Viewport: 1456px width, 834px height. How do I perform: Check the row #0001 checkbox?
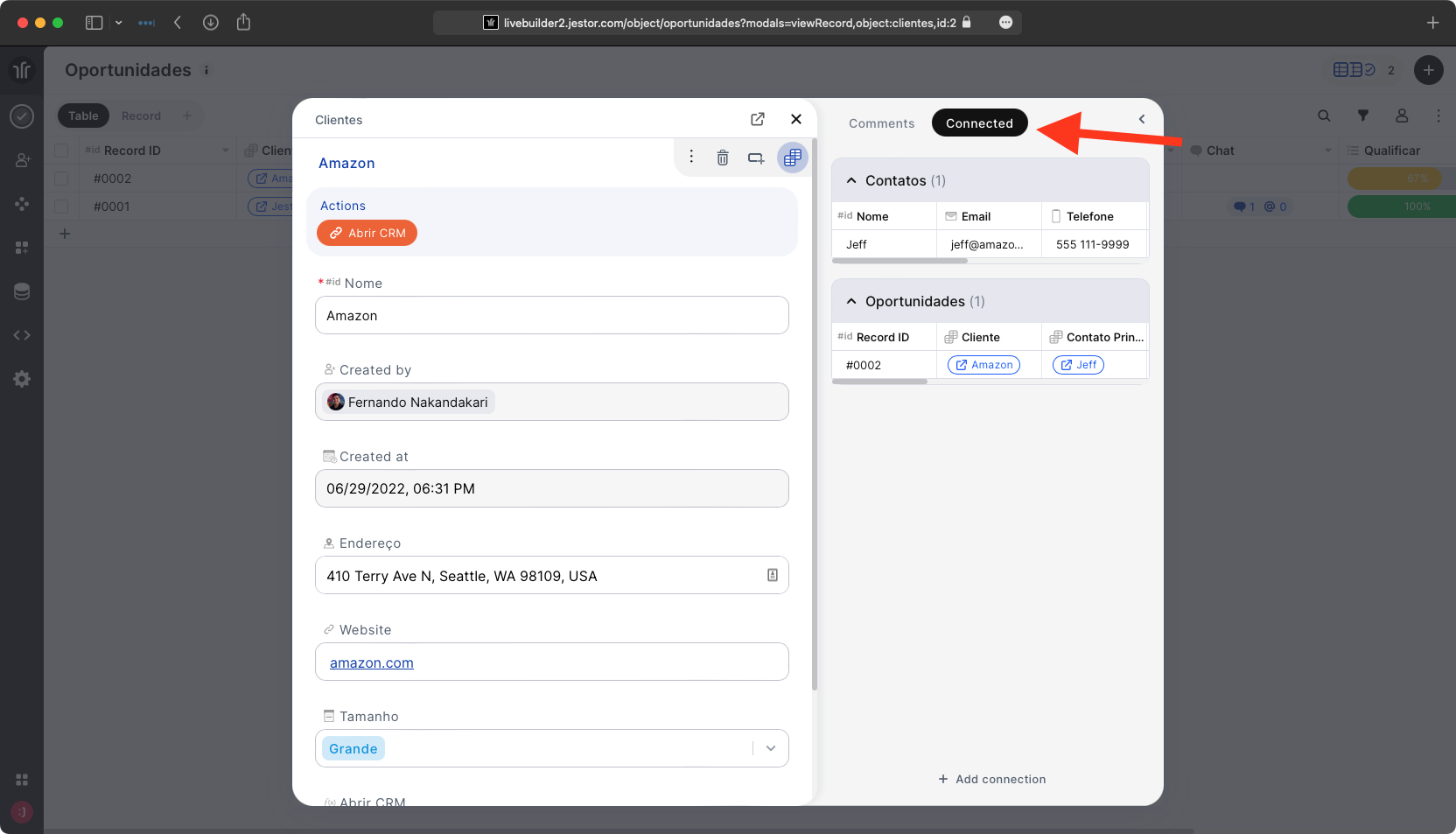61,207
